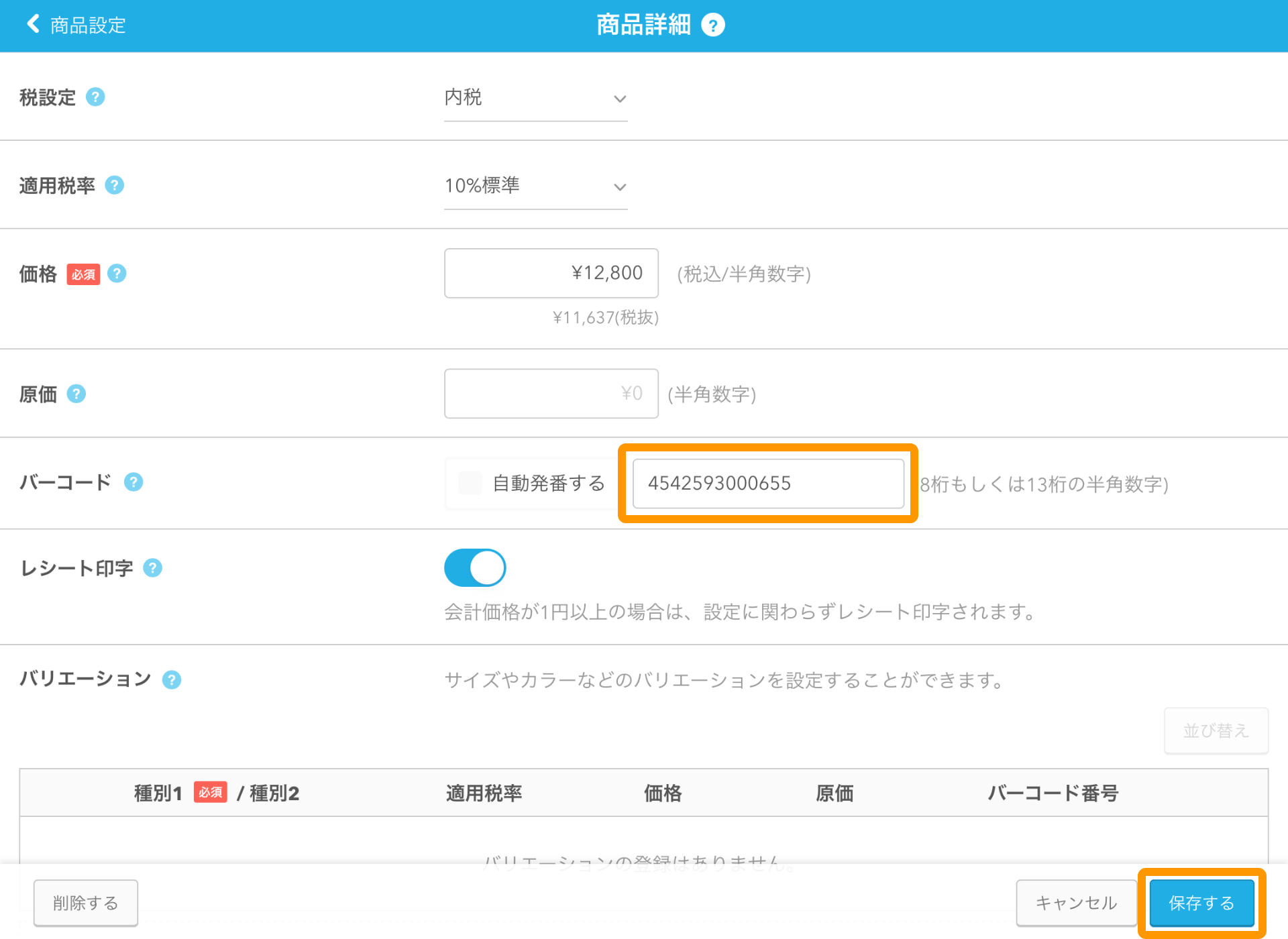The height and width of the screenshot is (939, 1288).
Task: Click help icon next to 税設定
Action: point(95,97)
